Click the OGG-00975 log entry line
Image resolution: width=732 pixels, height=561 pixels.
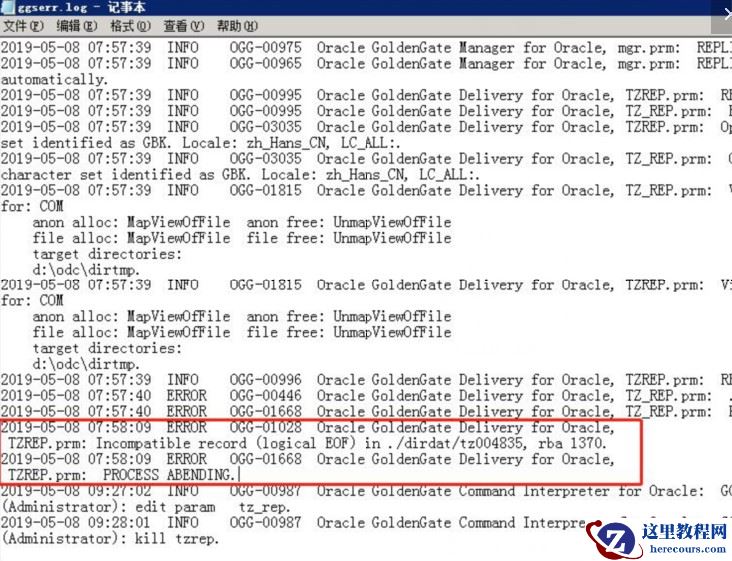(x=366, y=48)
